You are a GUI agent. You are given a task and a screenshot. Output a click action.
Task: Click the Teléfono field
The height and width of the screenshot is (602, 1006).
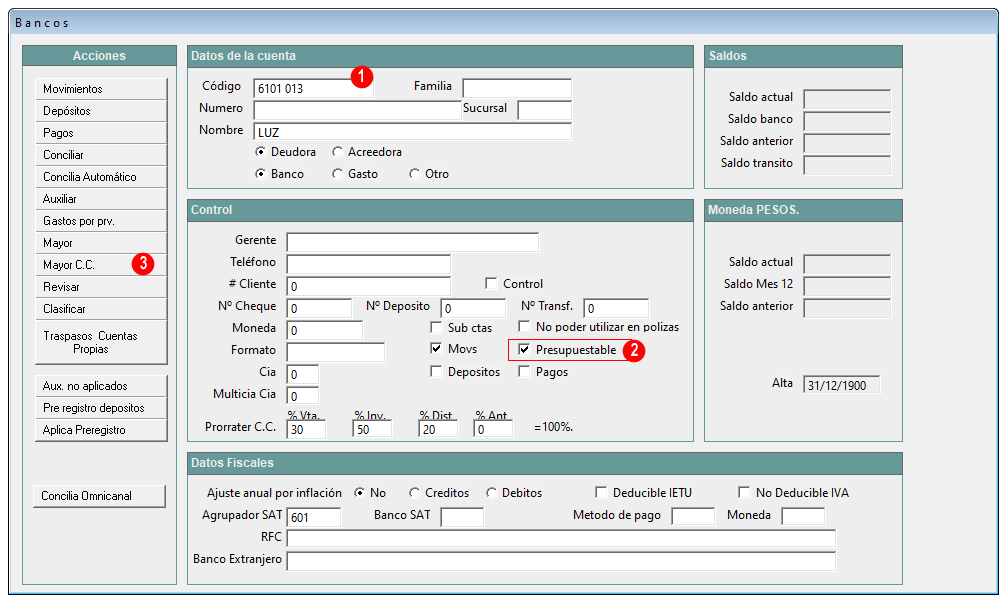[x=368, y=264]
